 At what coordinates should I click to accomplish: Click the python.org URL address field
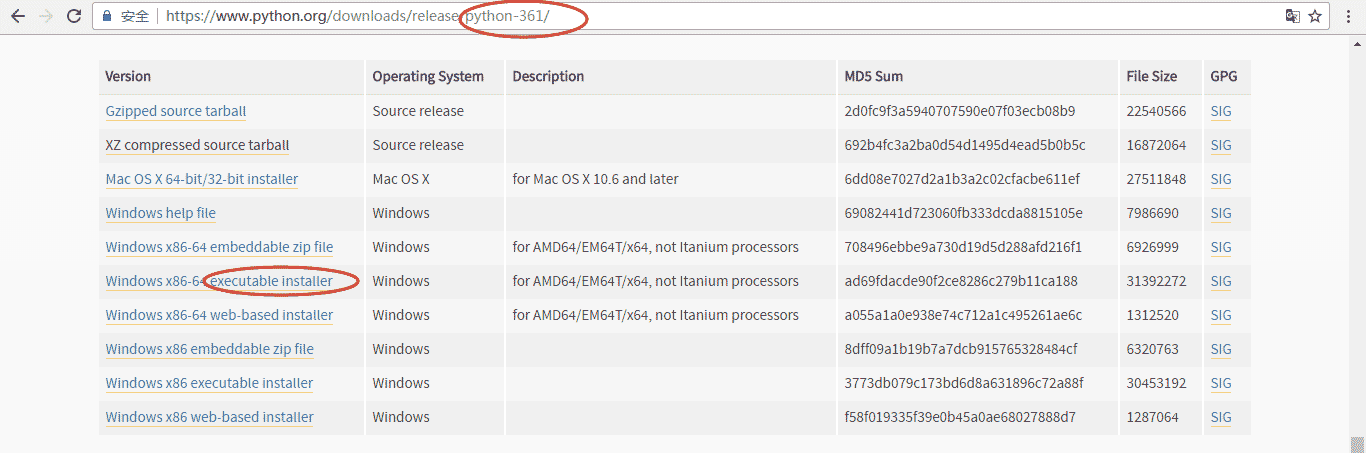click(700, 16)
